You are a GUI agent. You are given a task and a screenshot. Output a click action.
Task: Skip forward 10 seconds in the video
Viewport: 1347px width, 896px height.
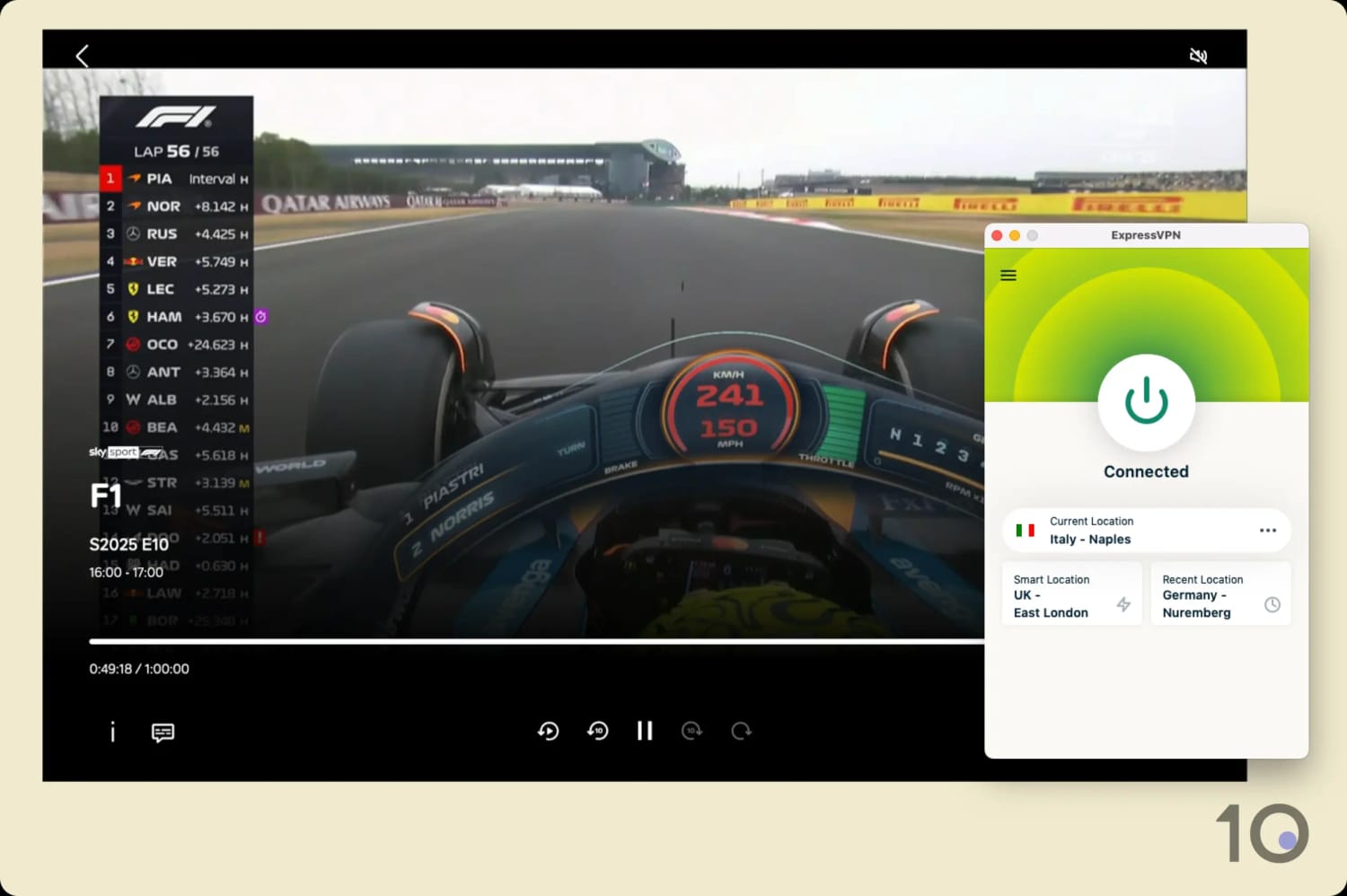(x=692, y=731)
